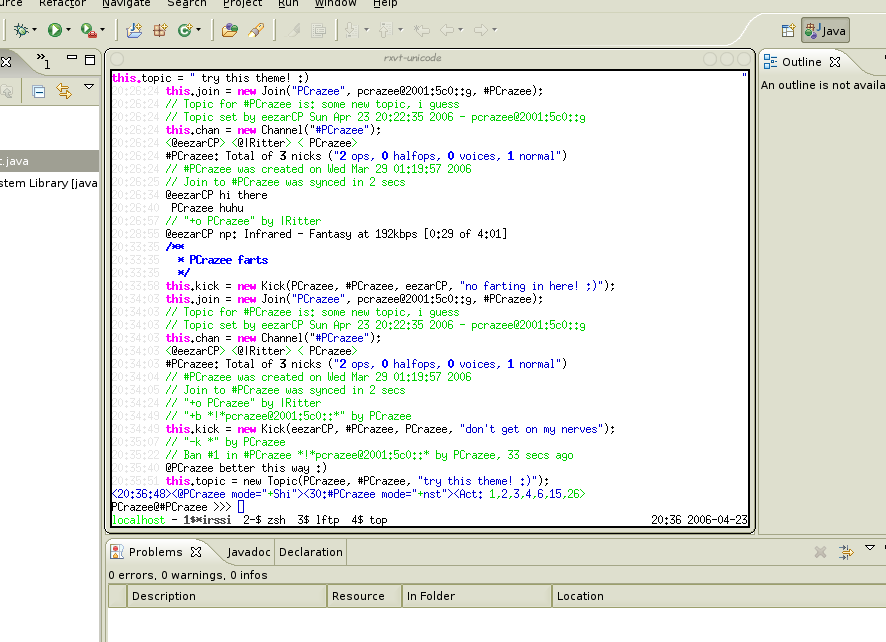
Task: Click the Debug bug icon in toolbar
Action: coord(20,31)
